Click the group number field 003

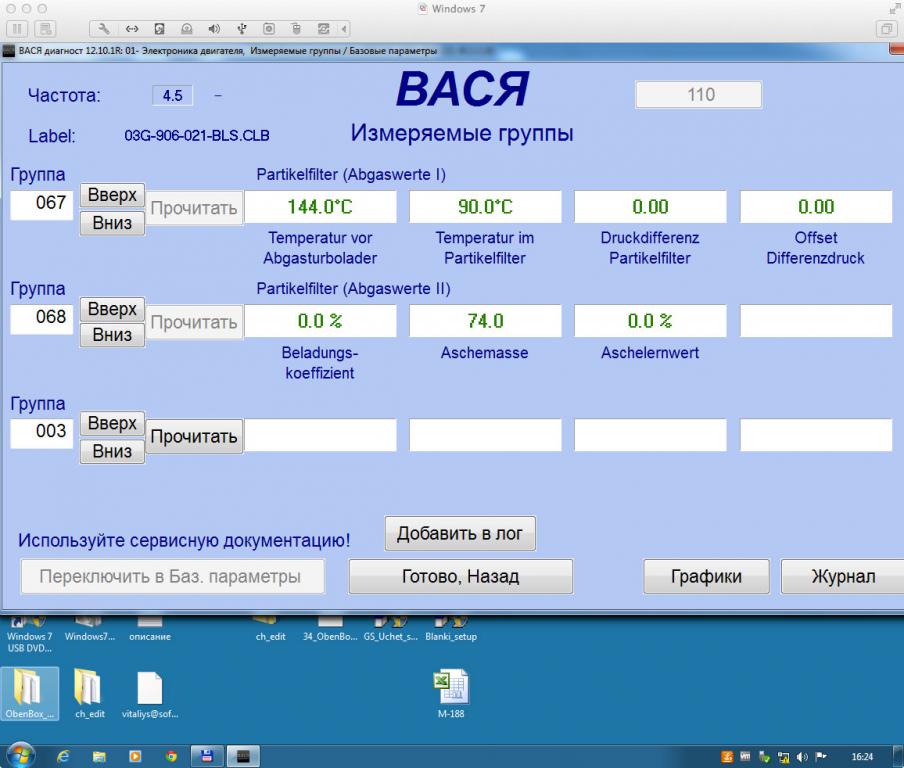(x=42, y=432)
